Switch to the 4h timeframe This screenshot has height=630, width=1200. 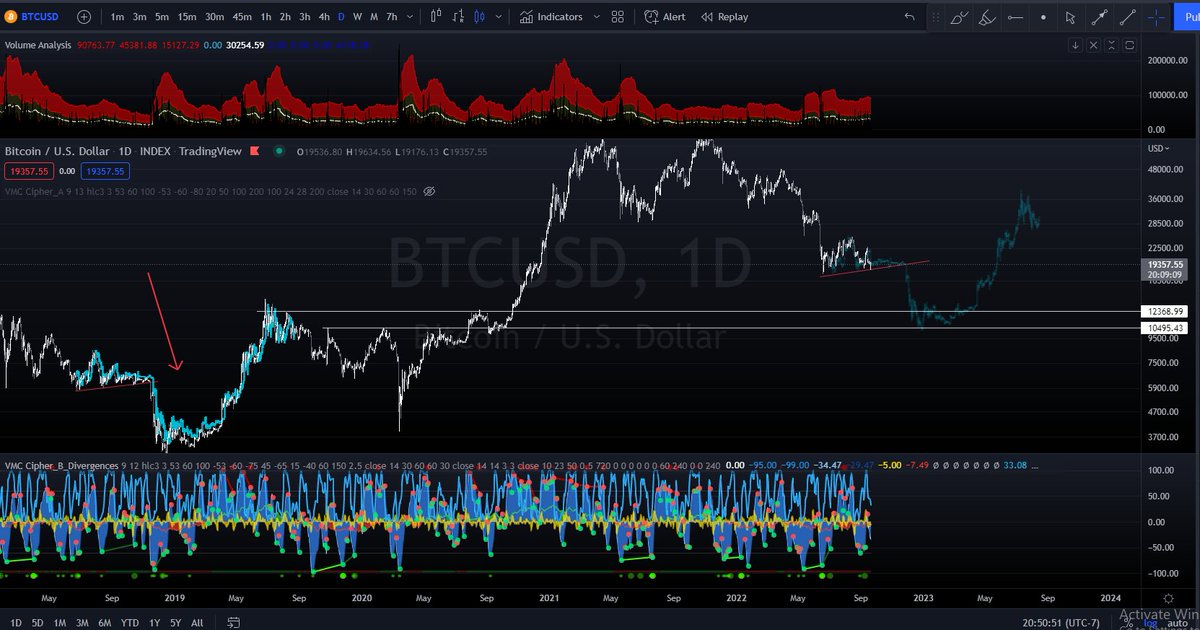(x=324, y=17)
